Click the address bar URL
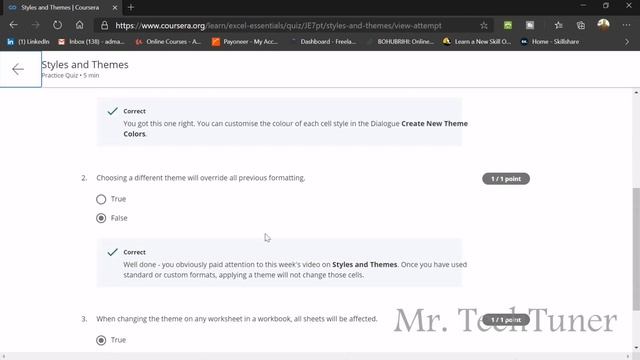The height and width of the screenshot is (360, 640). 278,26
